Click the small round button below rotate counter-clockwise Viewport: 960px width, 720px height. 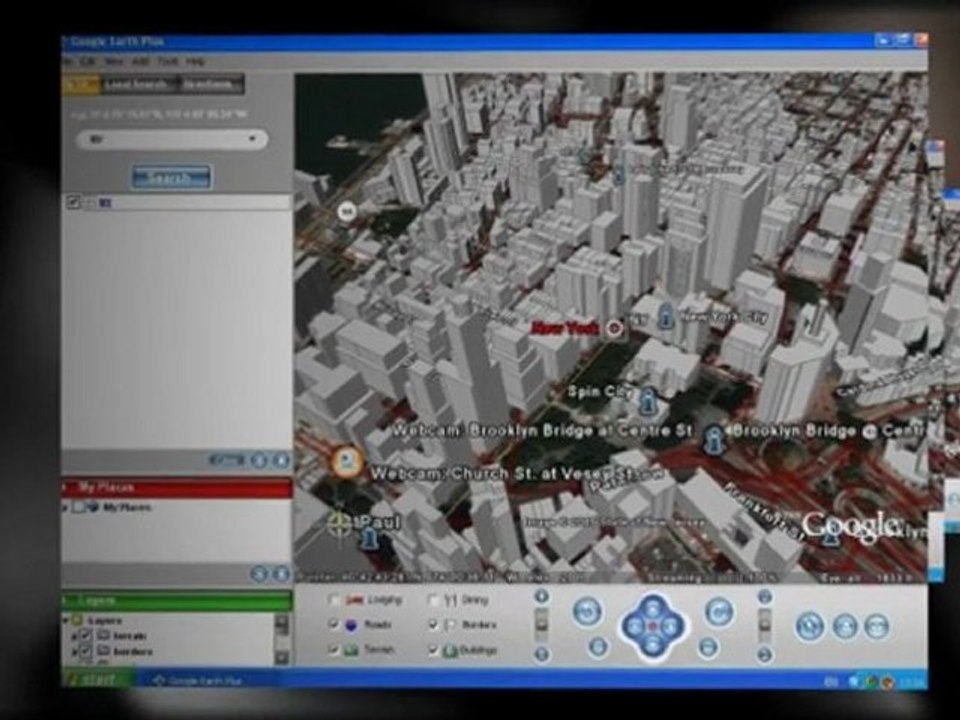coord(598,647)
